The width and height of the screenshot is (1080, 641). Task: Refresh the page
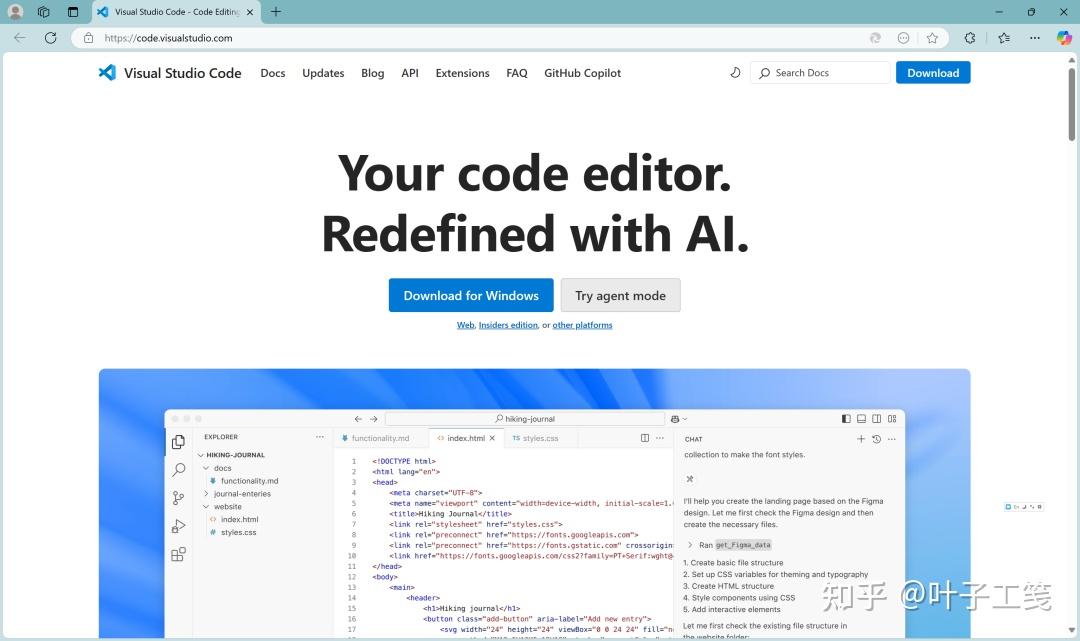tap(50, 38)
